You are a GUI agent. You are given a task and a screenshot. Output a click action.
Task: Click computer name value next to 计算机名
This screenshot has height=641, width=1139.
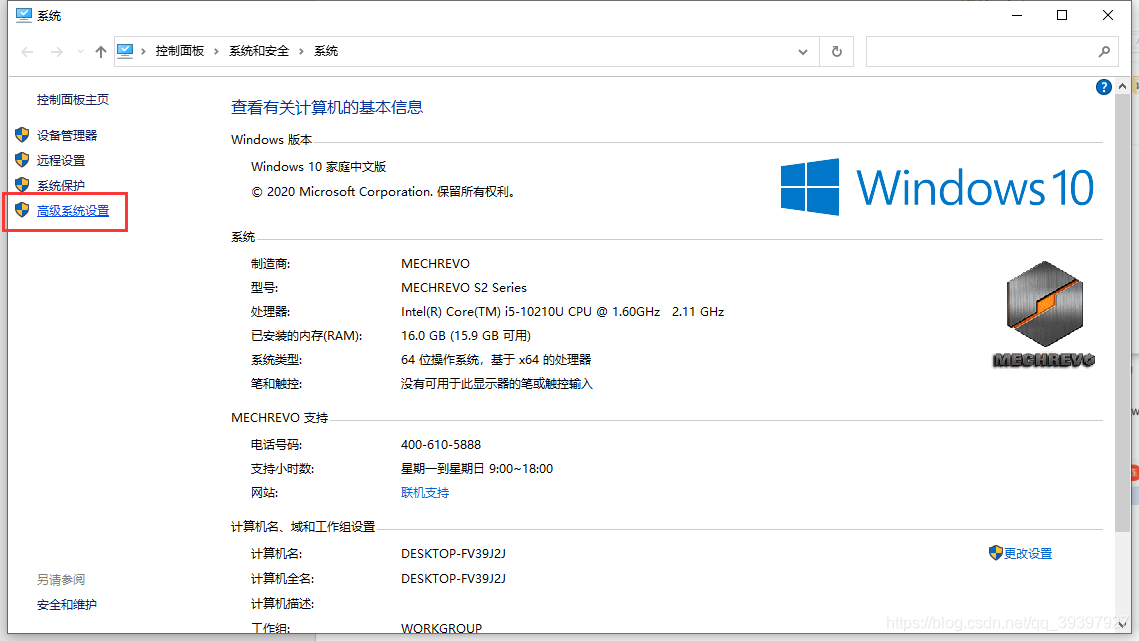pyautogui.click(x=453, y=554)
